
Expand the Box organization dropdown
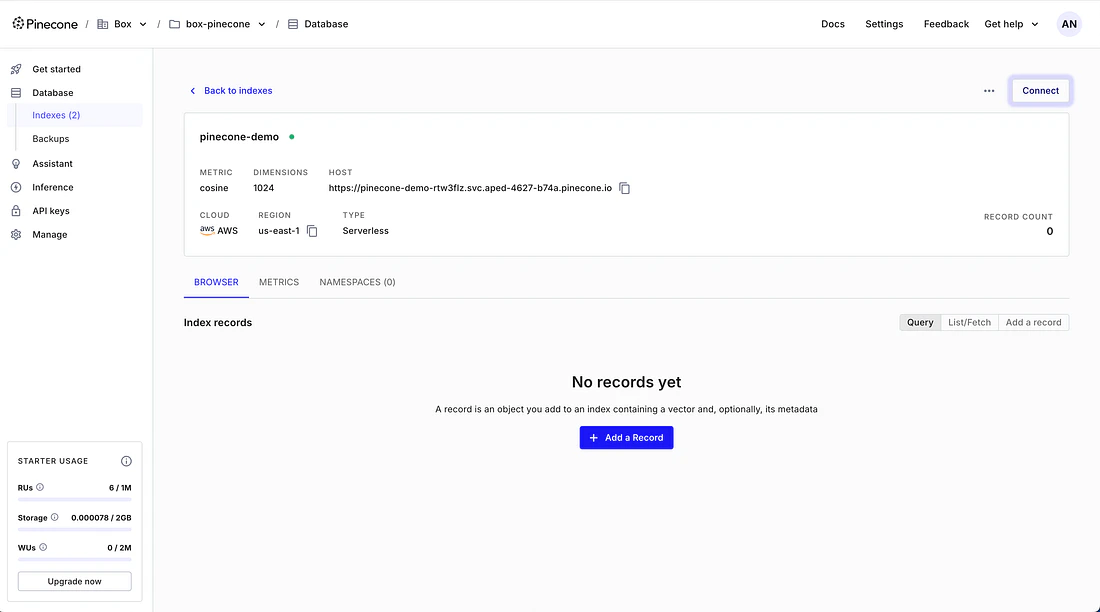pos(143,24)
